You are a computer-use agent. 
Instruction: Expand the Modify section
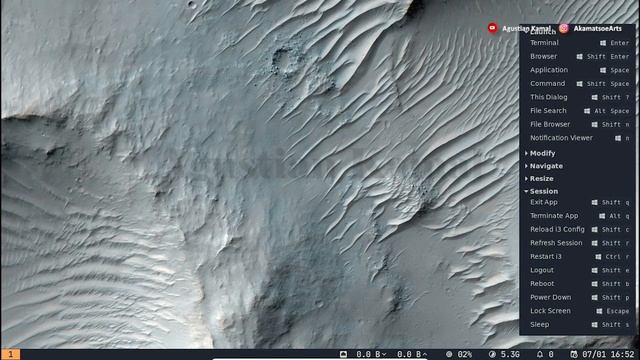[540, 153]
